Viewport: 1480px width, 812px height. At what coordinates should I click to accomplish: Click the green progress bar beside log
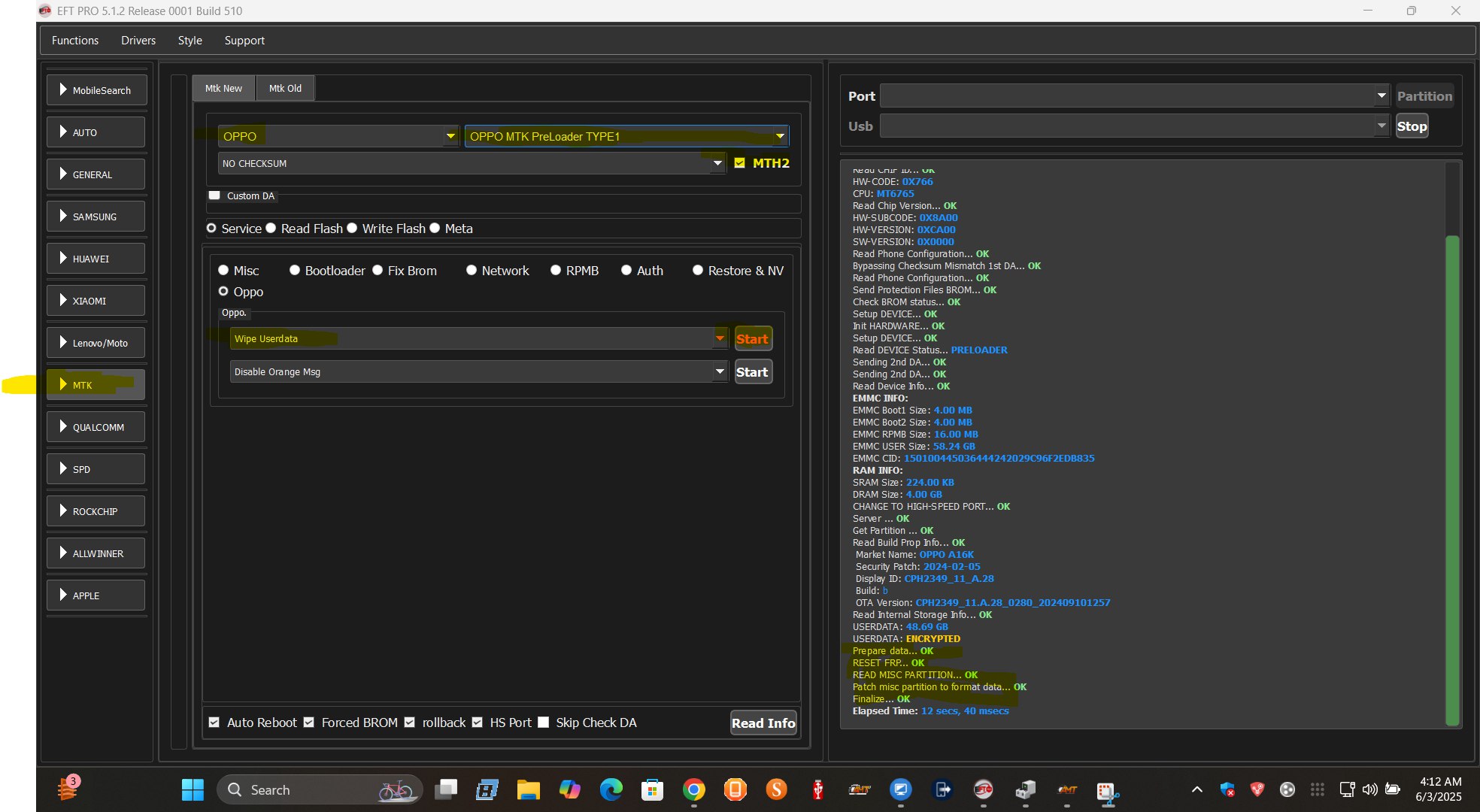1452,480
